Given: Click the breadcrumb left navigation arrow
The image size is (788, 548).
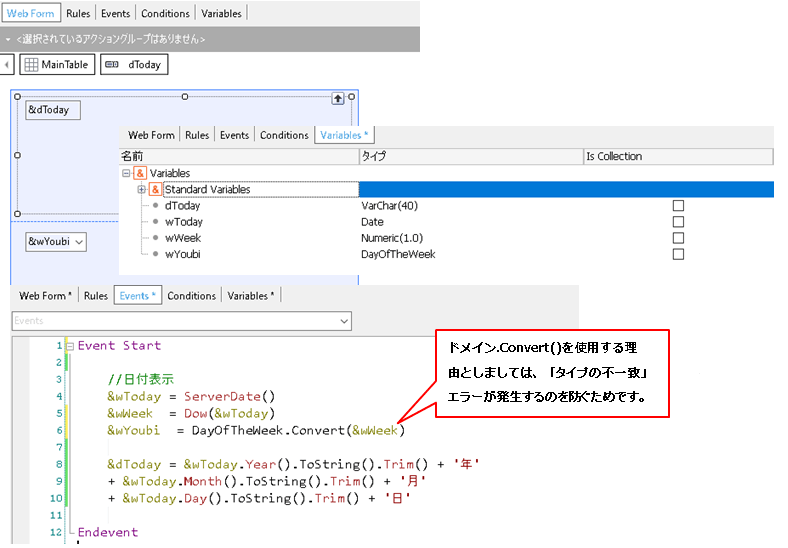Looking at the screenshot, I should click(x=7, y=64).
